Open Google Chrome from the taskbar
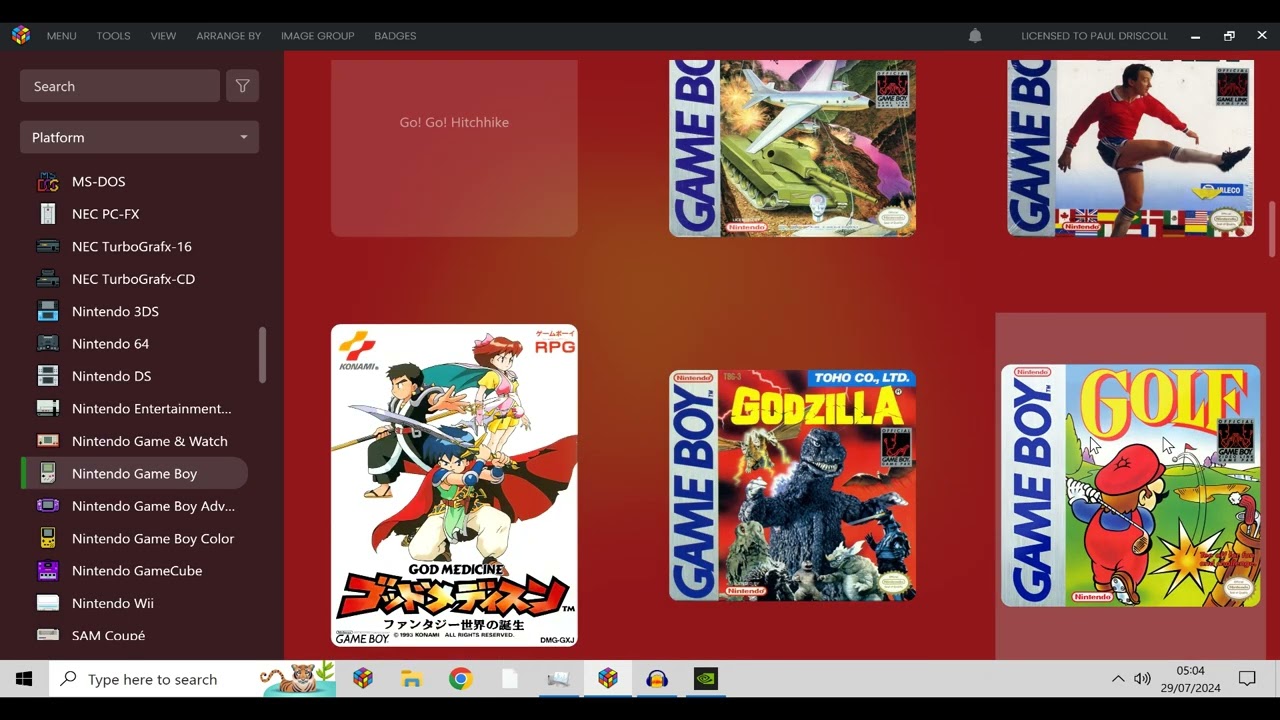Image resolution: width=1280 pixels, height=720 pixels. (460, 679)
